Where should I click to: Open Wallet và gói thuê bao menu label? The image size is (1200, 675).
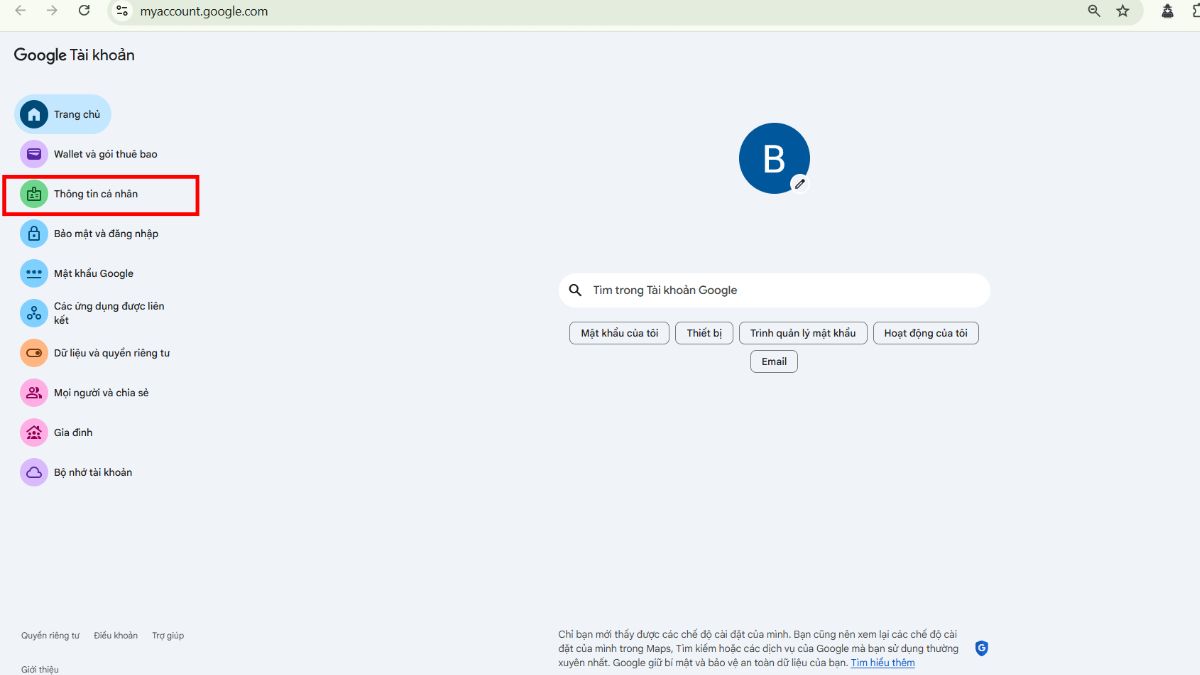pos(106,154)
